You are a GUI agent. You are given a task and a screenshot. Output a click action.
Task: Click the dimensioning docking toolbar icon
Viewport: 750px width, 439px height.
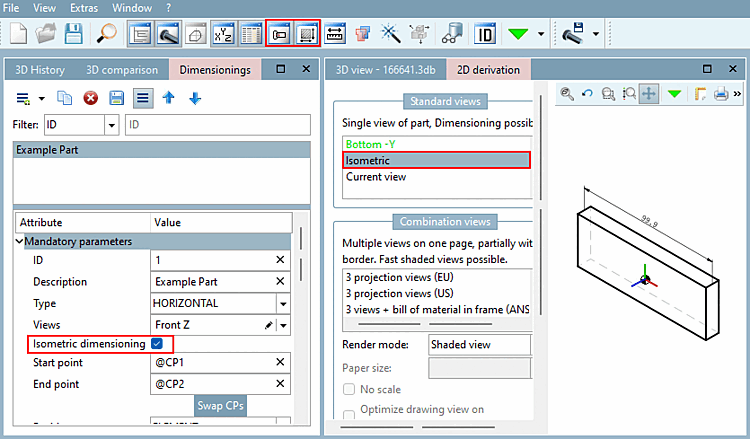click(279, 34)
